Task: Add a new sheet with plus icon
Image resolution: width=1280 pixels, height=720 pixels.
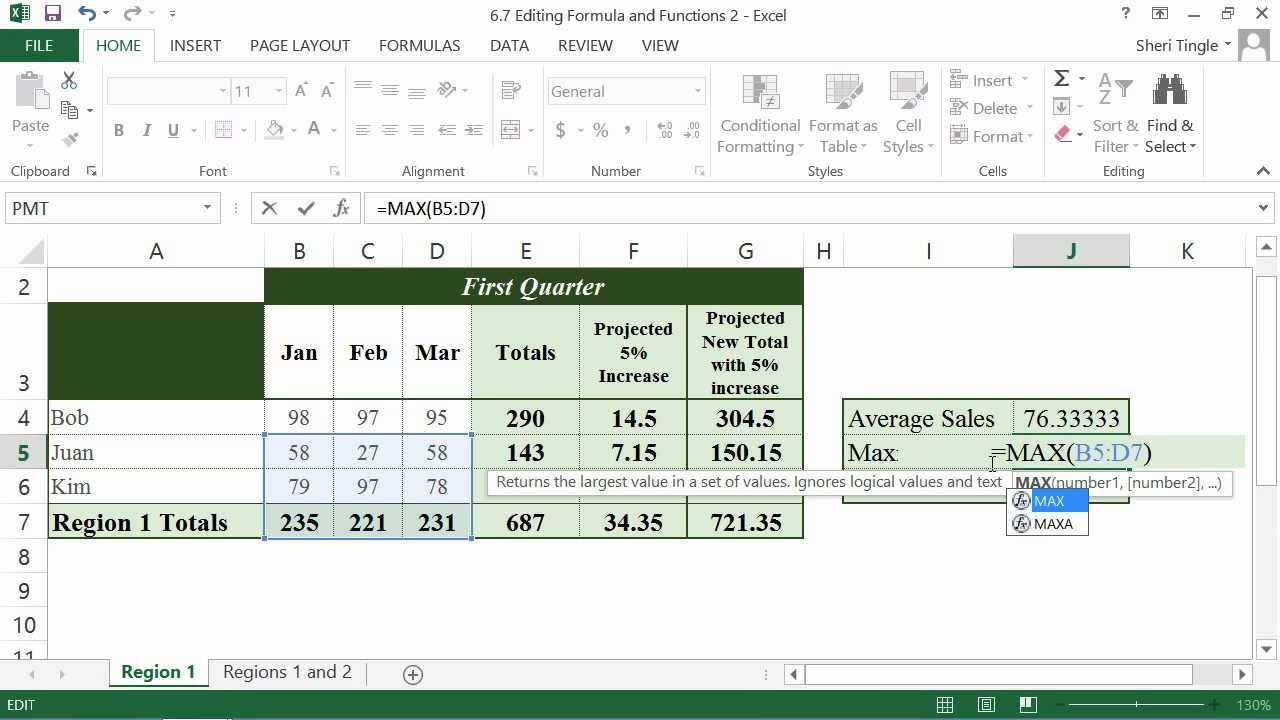Action: (x=412, y=674)
